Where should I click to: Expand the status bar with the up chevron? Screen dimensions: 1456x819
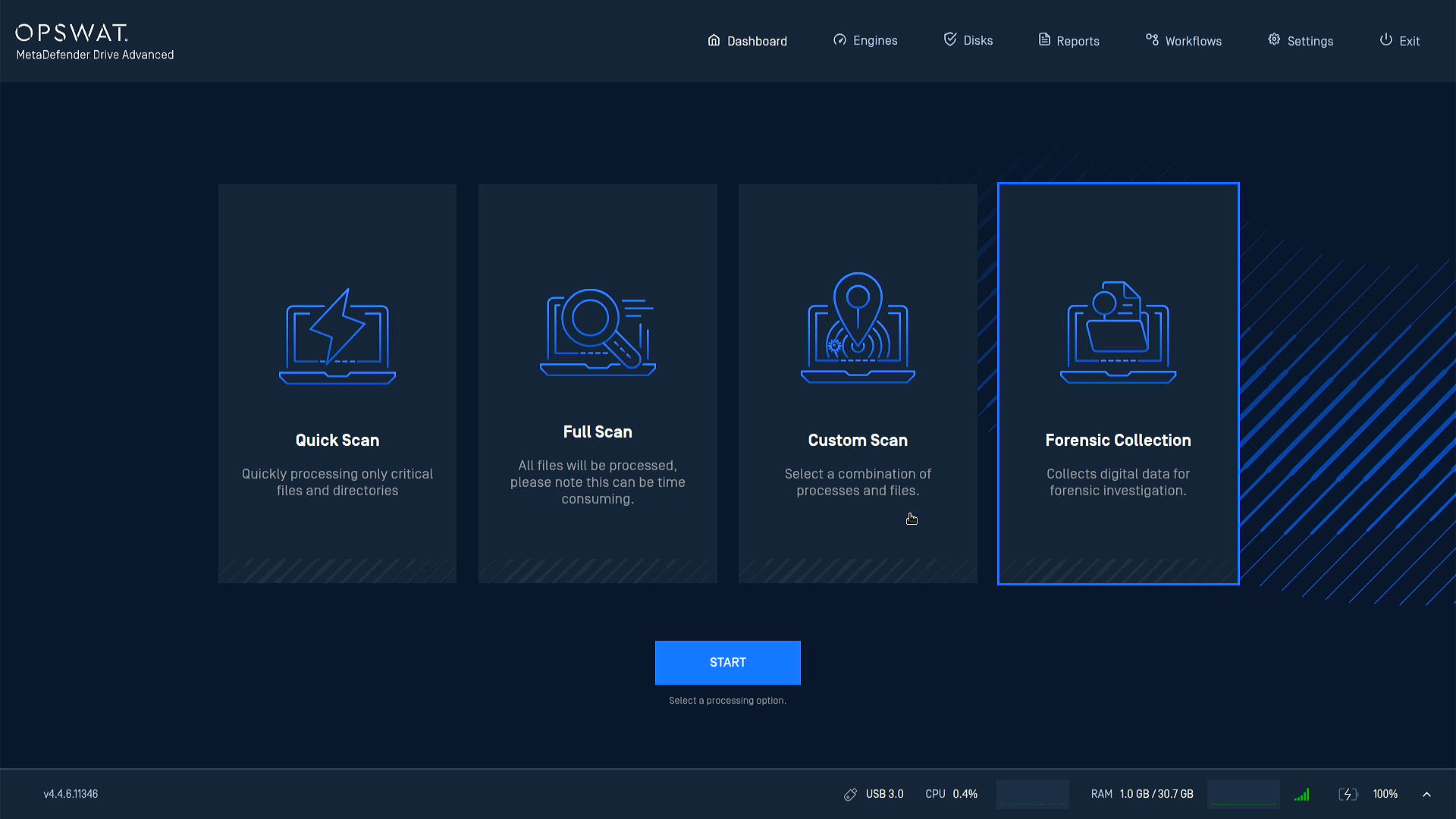[1426, 794]
